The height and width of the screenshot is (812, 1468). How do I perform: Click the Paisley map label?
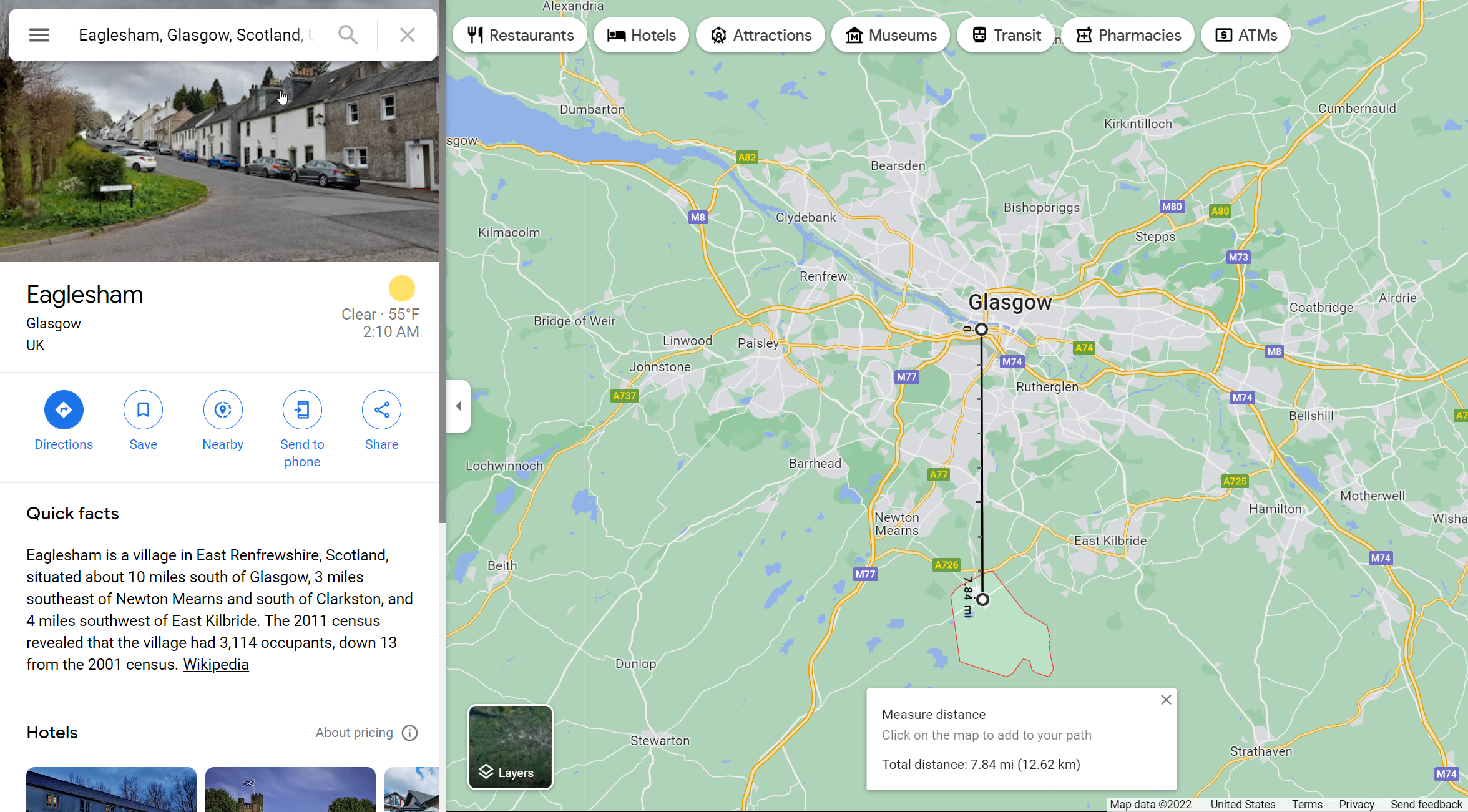coord(758,343)
